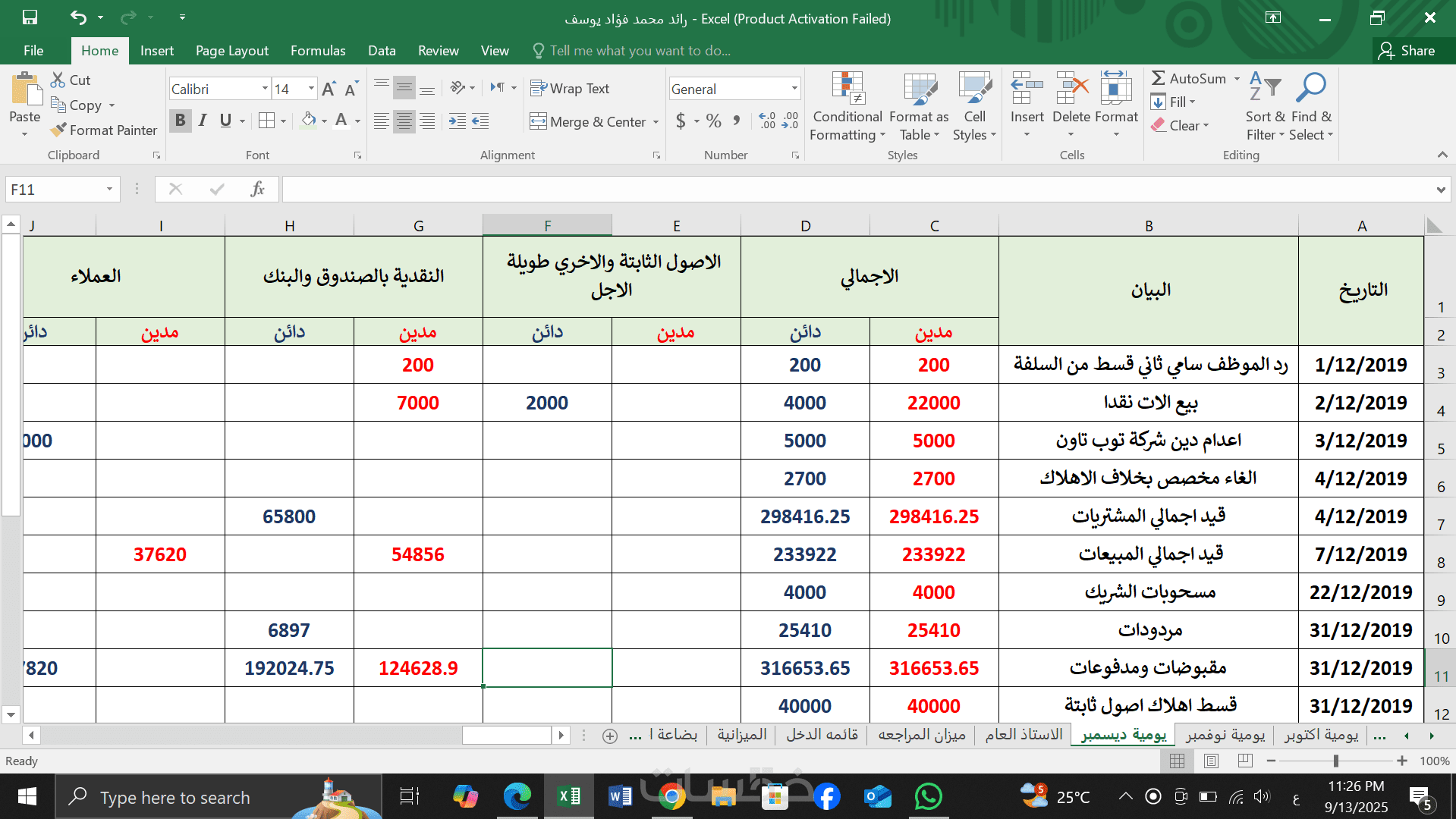
Task: Open the Fill Color bucket swatch
Action: [x=309, y=121]
